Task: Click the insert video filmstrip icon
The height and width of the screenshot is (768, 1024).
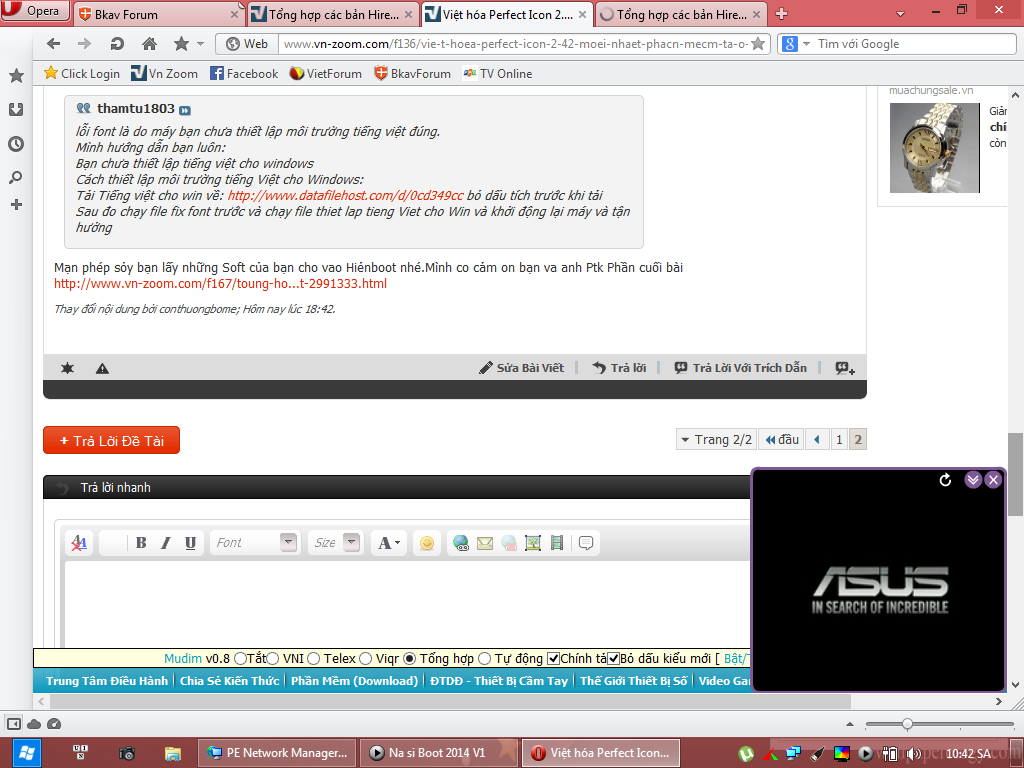Action: (556, 543)
